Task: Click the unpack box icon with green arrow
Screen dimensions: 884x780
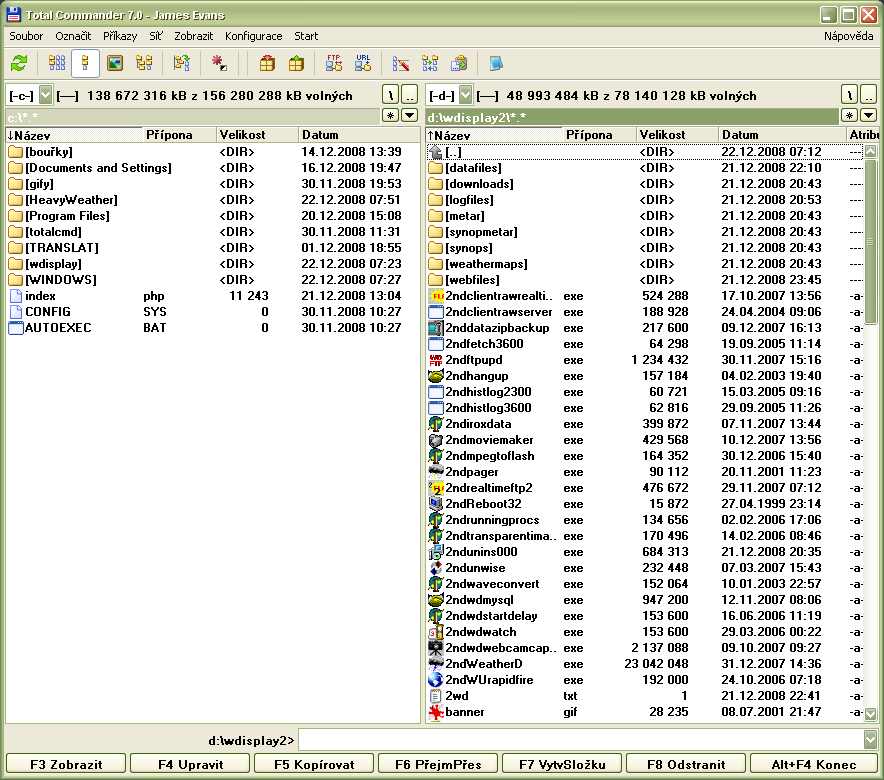Action: (x=297, y=63)
